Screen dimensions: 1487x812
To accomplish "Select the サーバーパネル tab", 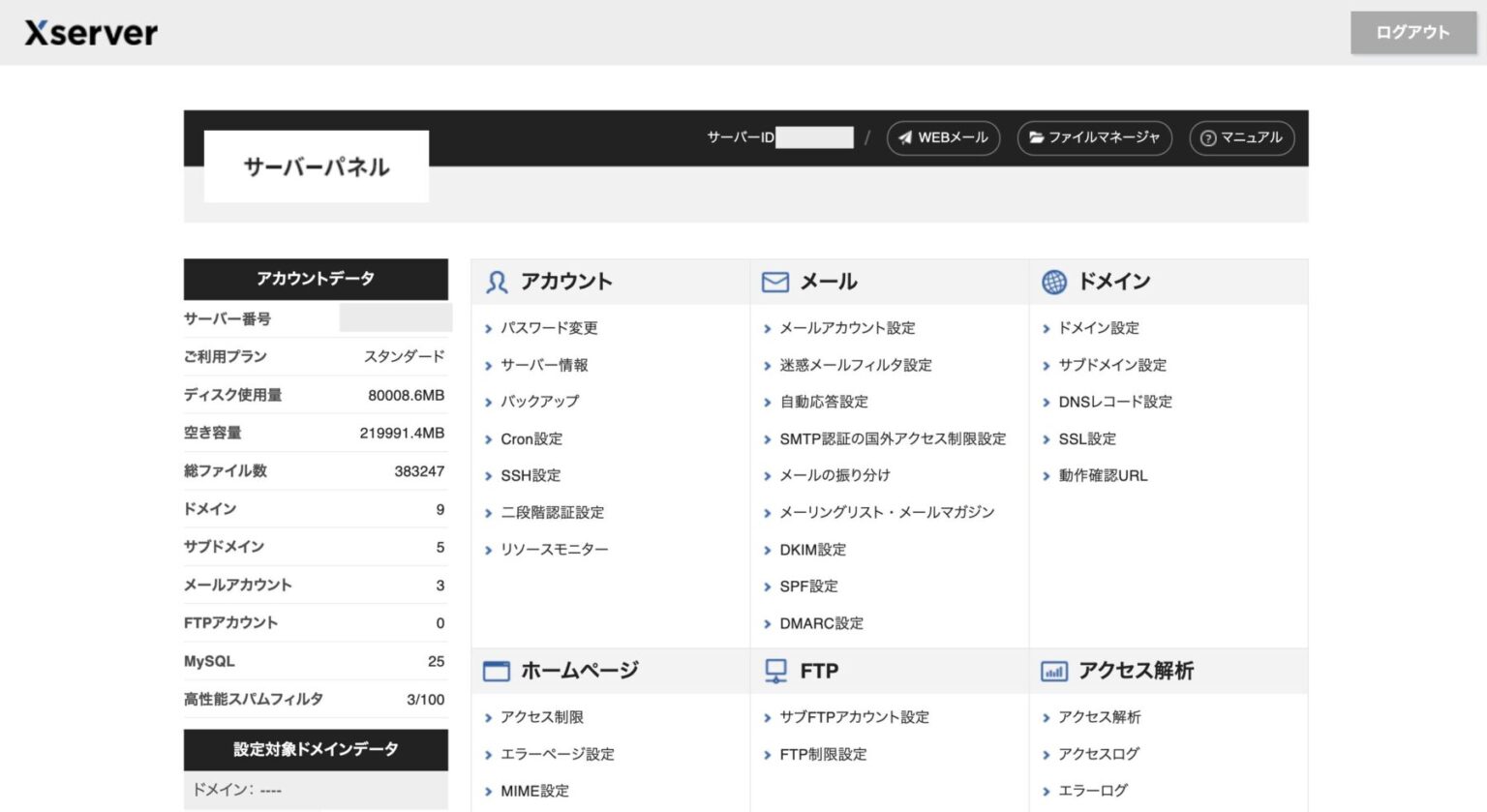I will point(316,166).
